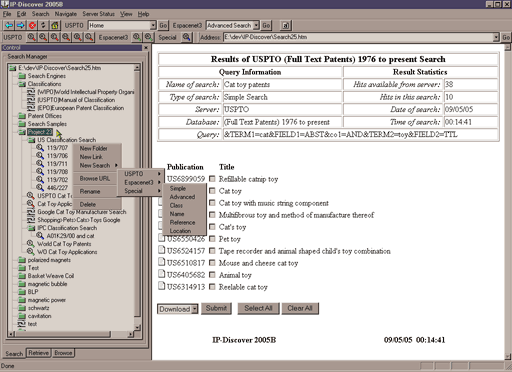
Task: Open the Navigate menu
Action: pos(66,14)
